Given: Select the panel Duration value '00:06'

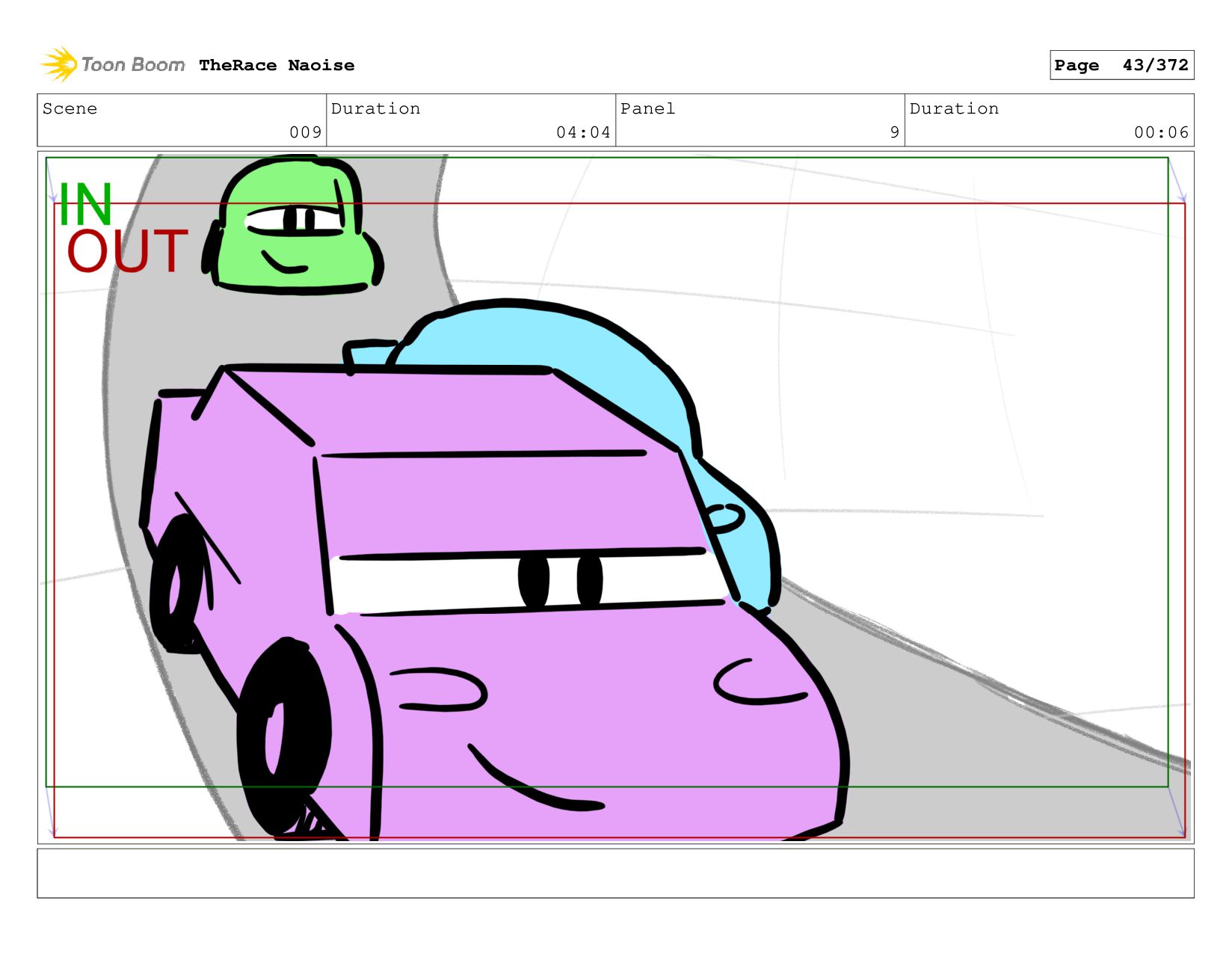Looking at the screenshot, I should (1161, 132).
